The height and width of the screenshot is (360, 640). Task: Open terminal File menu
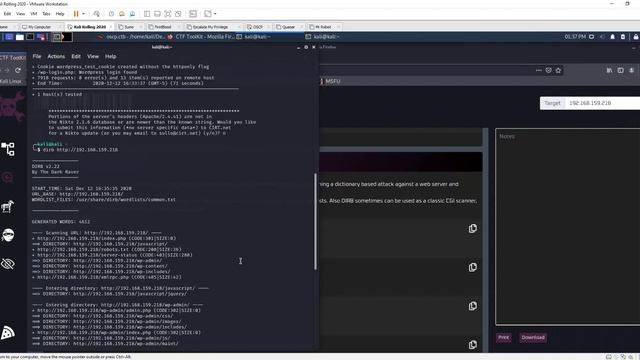coord(37,56)
